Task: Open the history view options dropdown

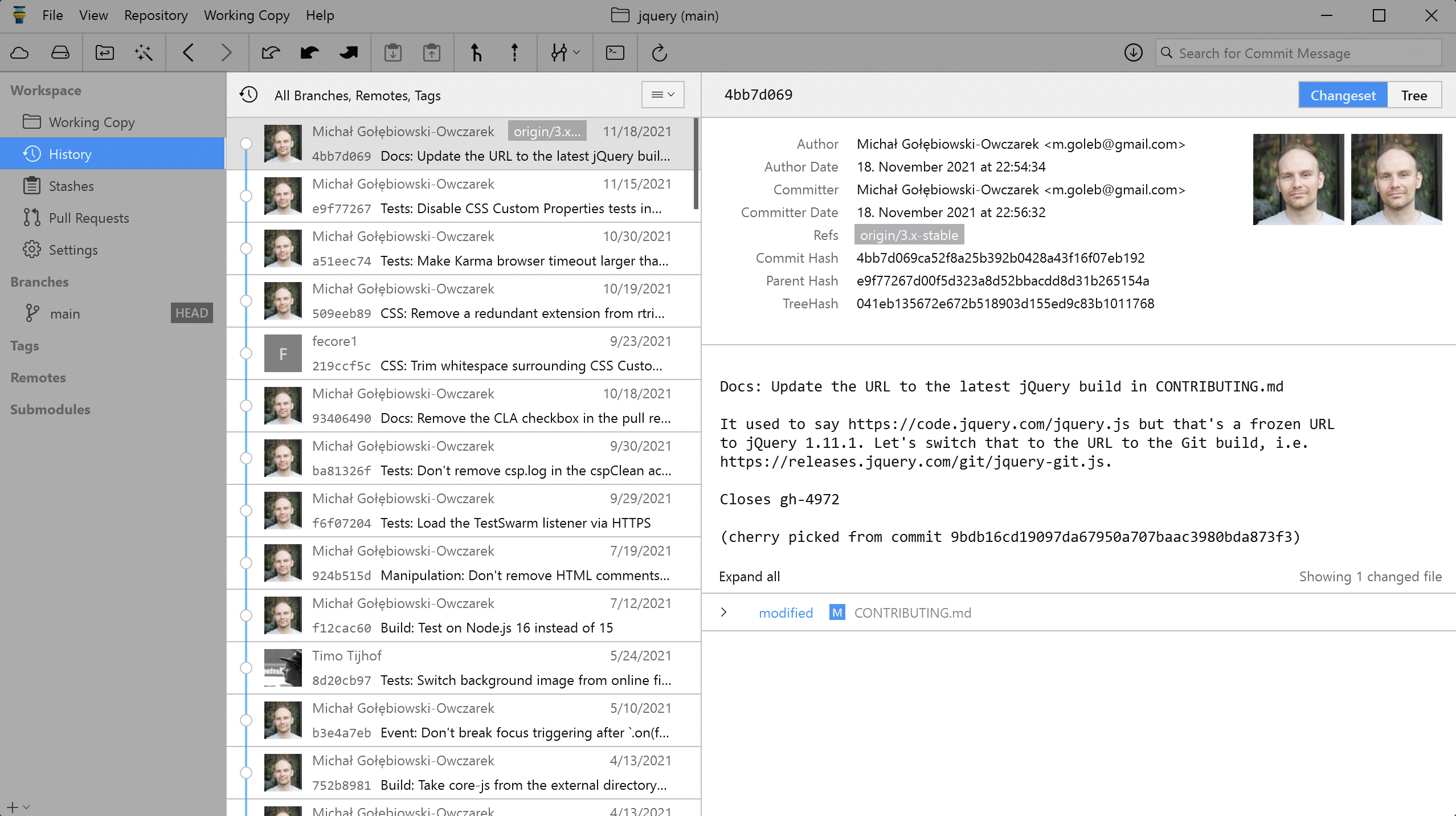Action: coord(662,95)
